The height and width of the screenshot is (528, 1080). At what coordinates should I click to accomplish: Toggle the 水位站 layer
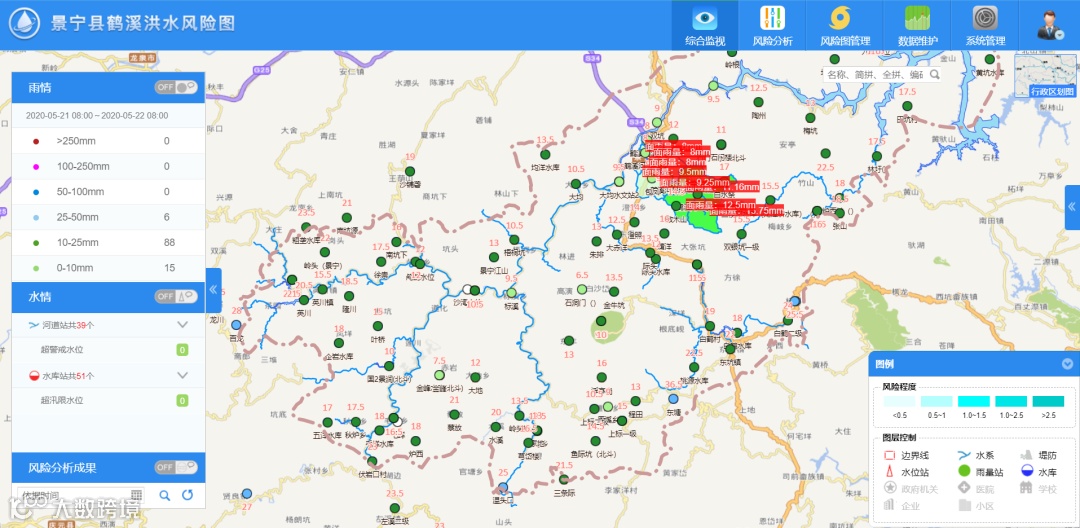[906, 472]
